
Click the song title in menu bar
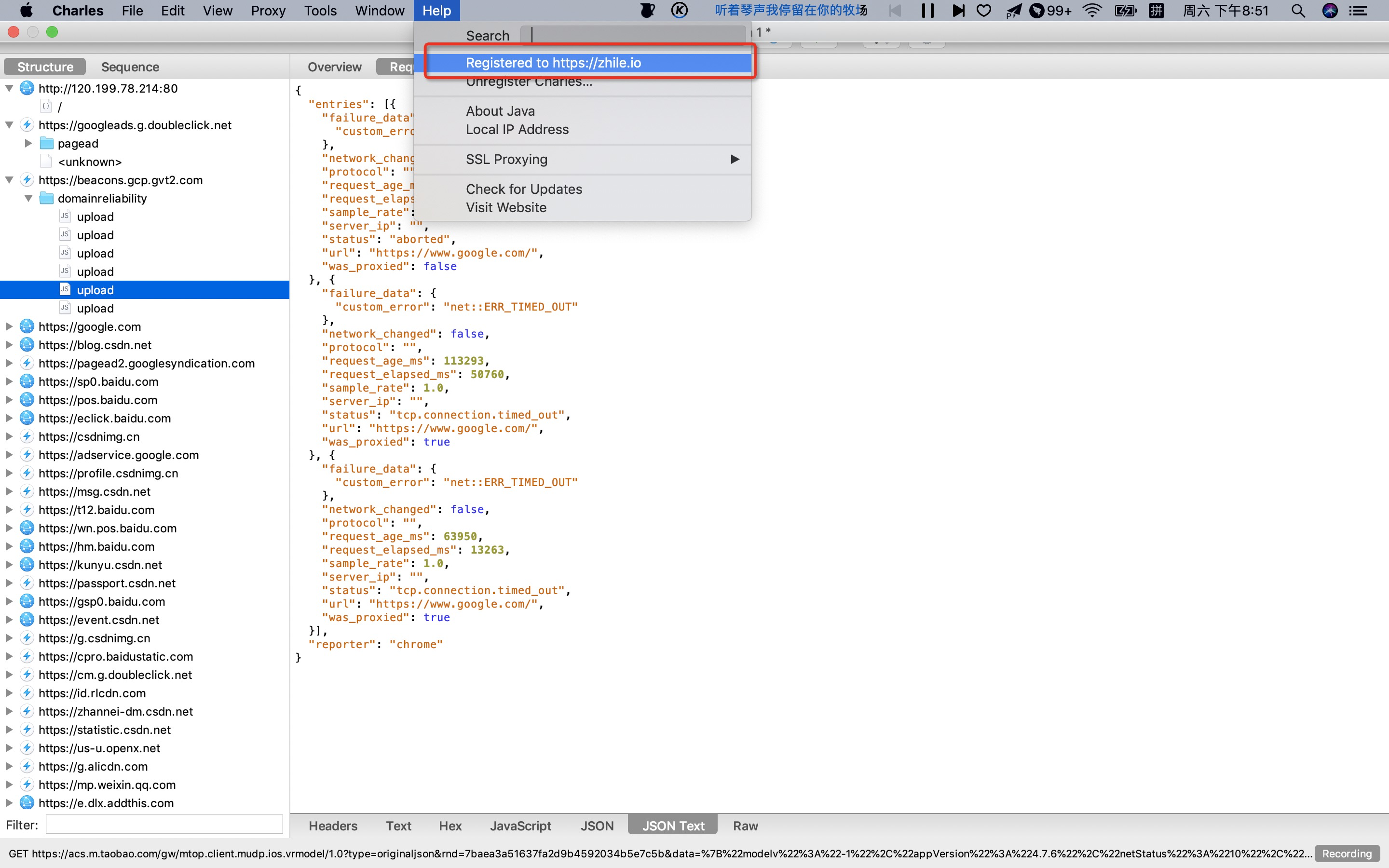790,10
